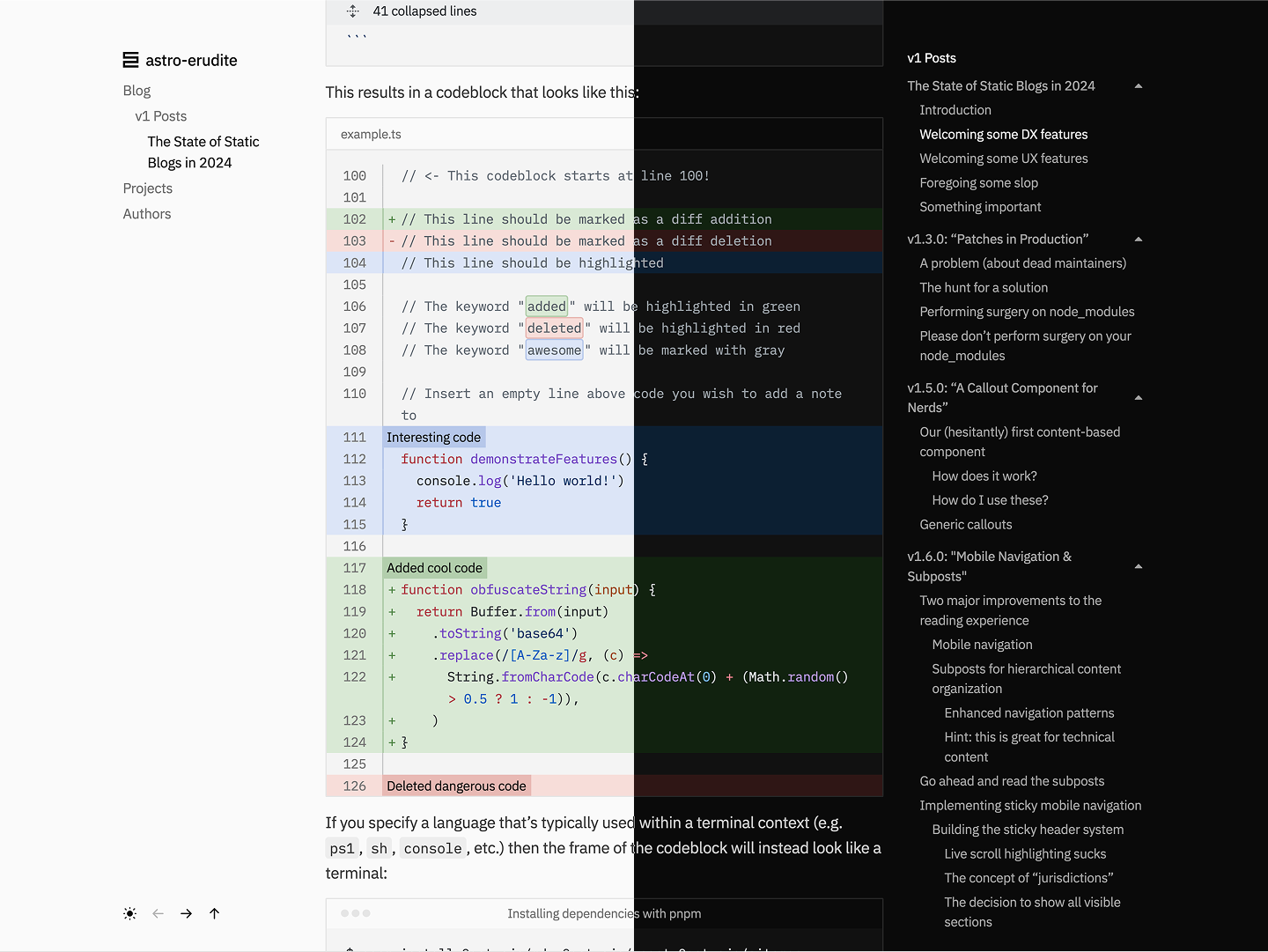
Task: Open the astro-erudite home link
Action: 181,60
